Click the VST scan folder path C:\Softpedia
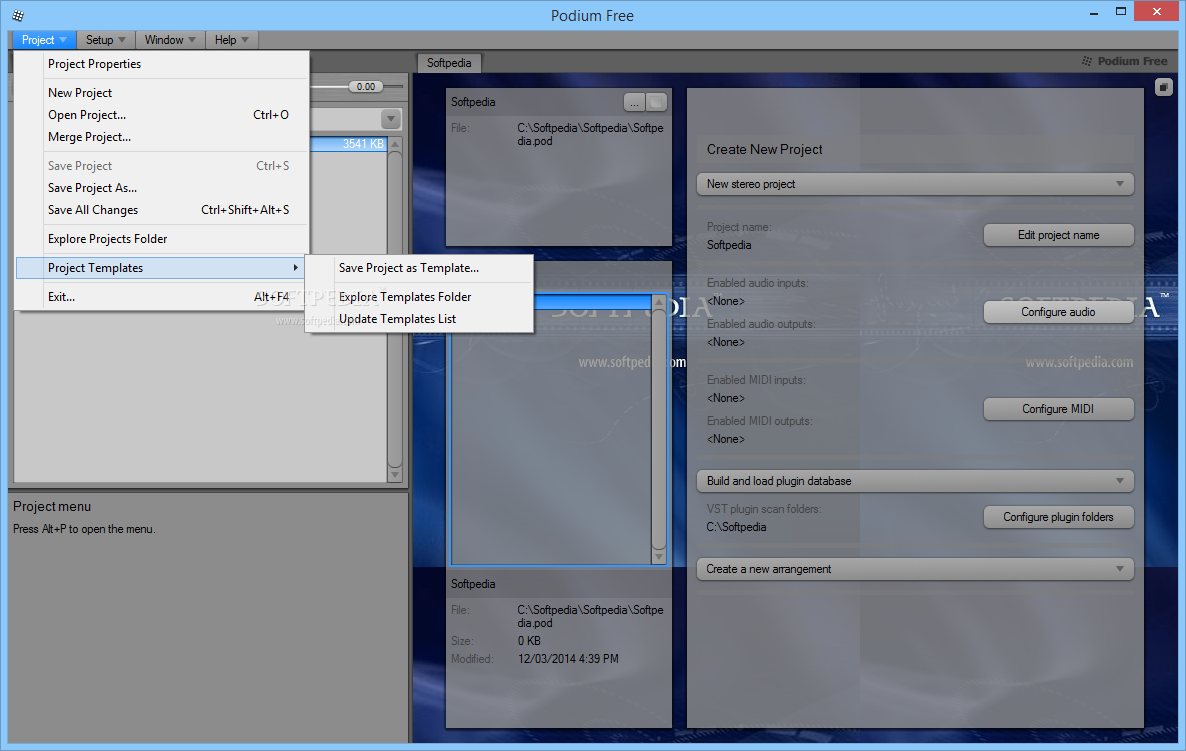The height and width of the screenshot is (751, 1186). coord(736,527)
